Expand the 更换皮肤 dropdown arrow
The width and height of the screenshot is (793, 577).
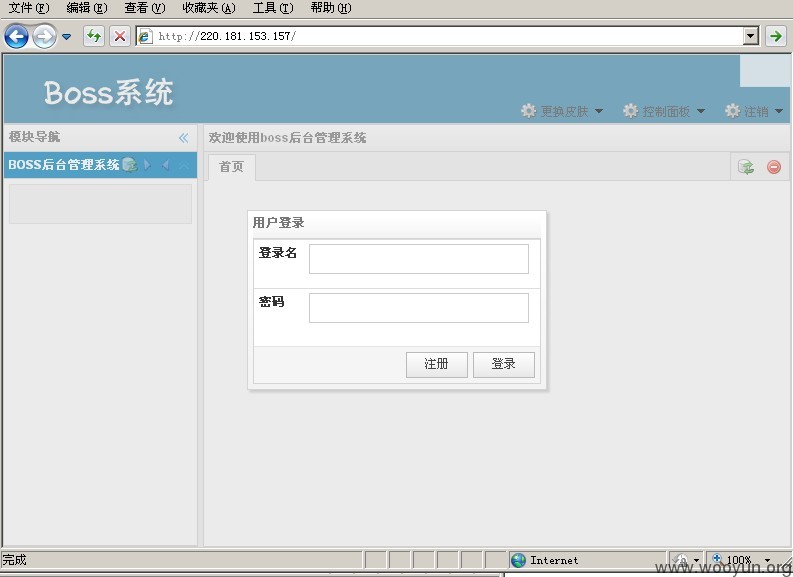[x=599, y=111]
